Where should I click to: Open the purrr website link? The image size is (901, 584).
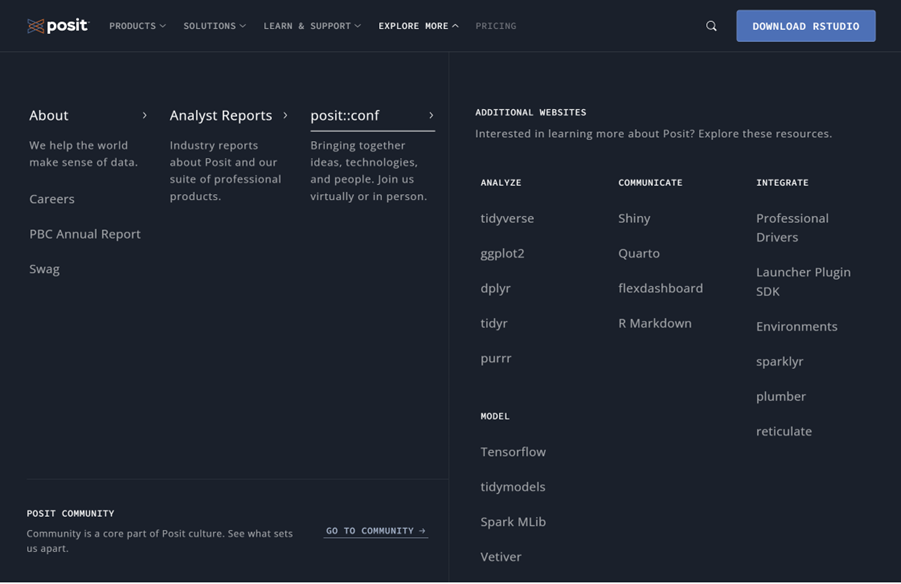click(x=496, y=358)
